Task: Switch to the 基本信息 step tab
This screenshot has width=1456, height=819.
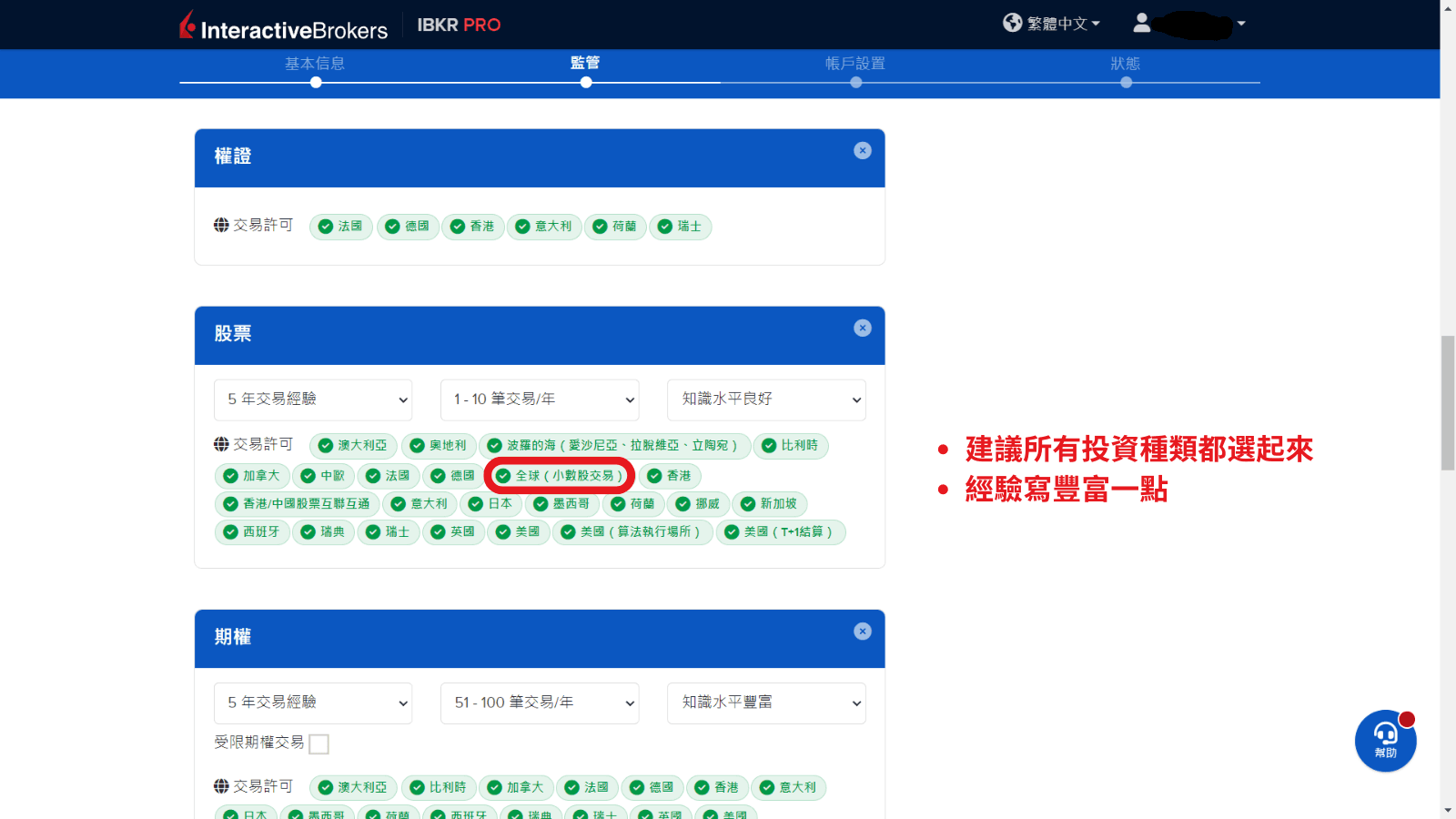Action: 315,64
